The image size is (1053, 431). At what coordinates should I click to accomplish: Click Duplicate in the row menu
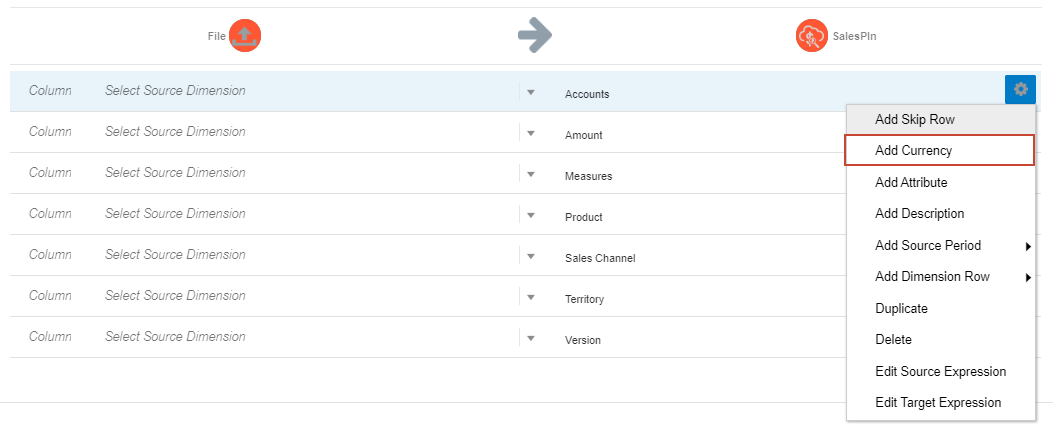(901, 308)
